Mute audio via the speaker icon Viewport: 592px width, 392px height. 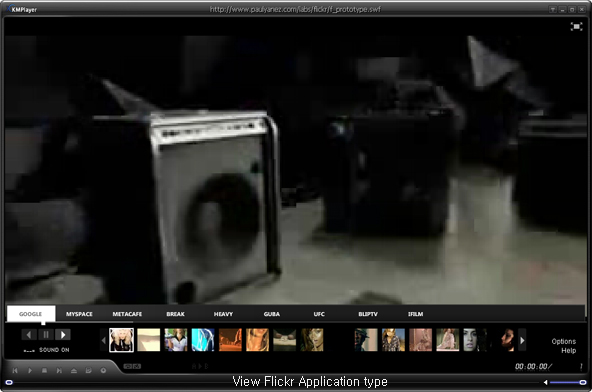tap(545, 382)
